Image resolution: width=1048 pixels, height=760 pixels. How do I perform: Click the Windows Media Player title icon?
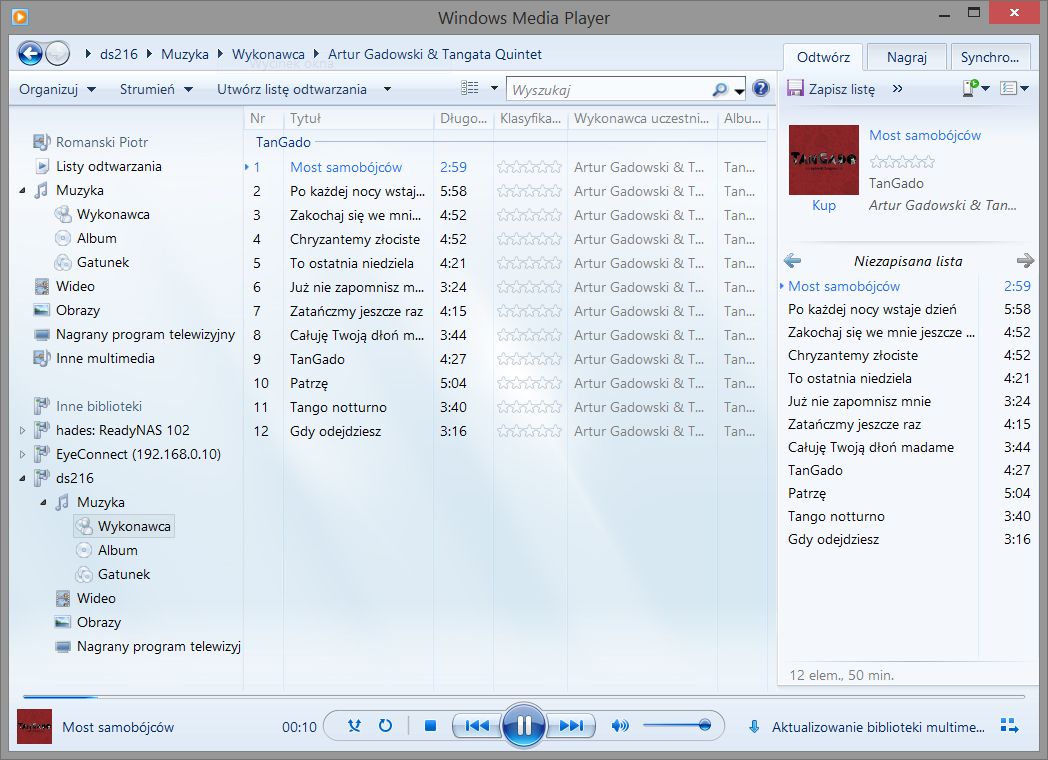click(x=20, y=16)
